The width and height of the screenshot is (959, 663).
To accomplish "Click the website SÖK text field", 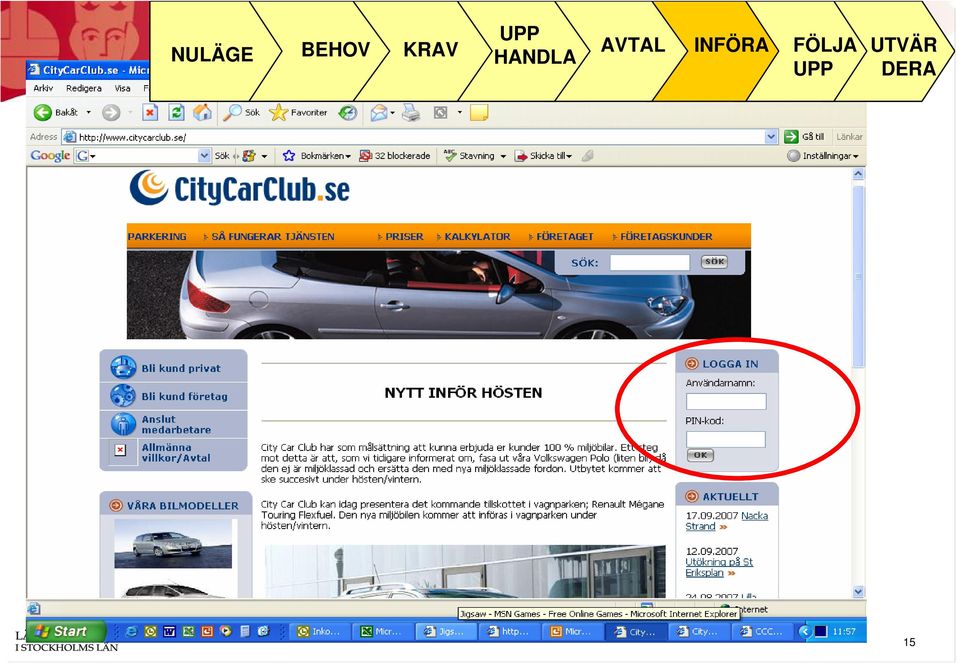I will click(650, 262).
